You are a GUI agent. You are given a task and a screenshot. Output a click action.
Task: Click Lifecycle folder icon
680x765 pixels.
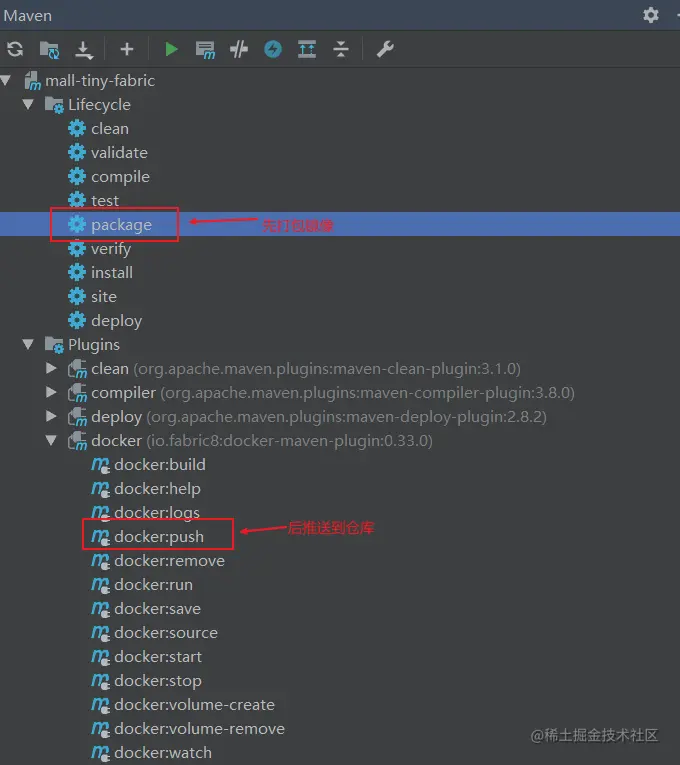(54, 104)
